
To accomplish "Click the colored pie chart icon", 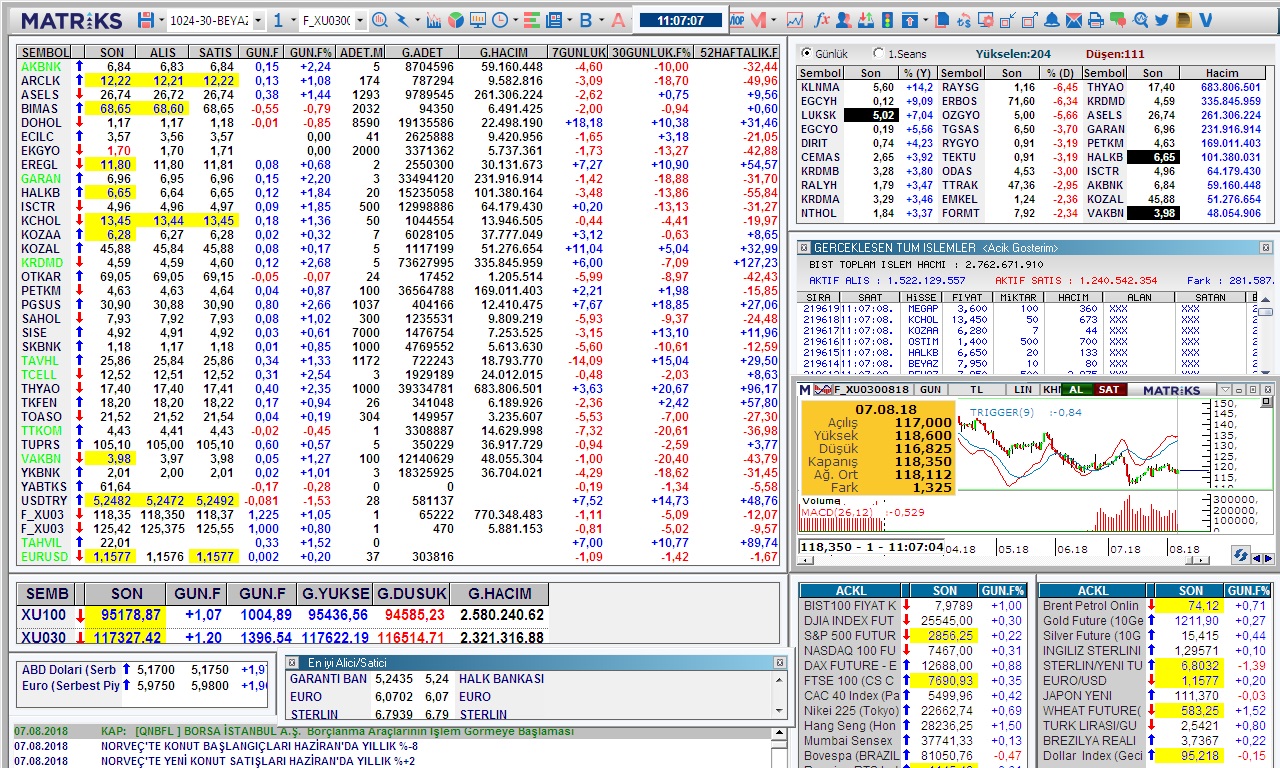I will (x=455, y=20).
